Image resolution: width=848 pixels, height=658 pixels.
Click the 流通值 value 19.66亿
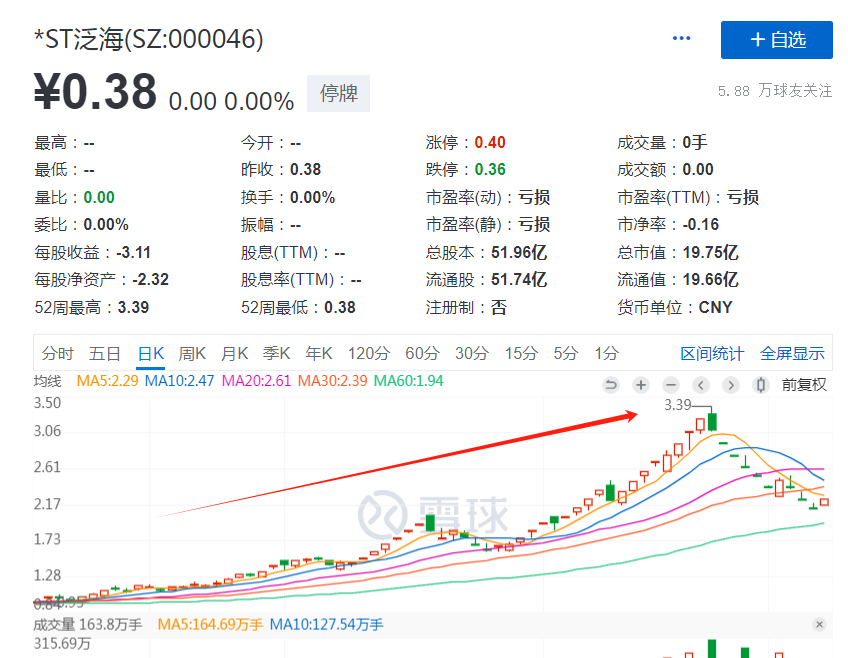pyautogui.click(x=710, y=280)
